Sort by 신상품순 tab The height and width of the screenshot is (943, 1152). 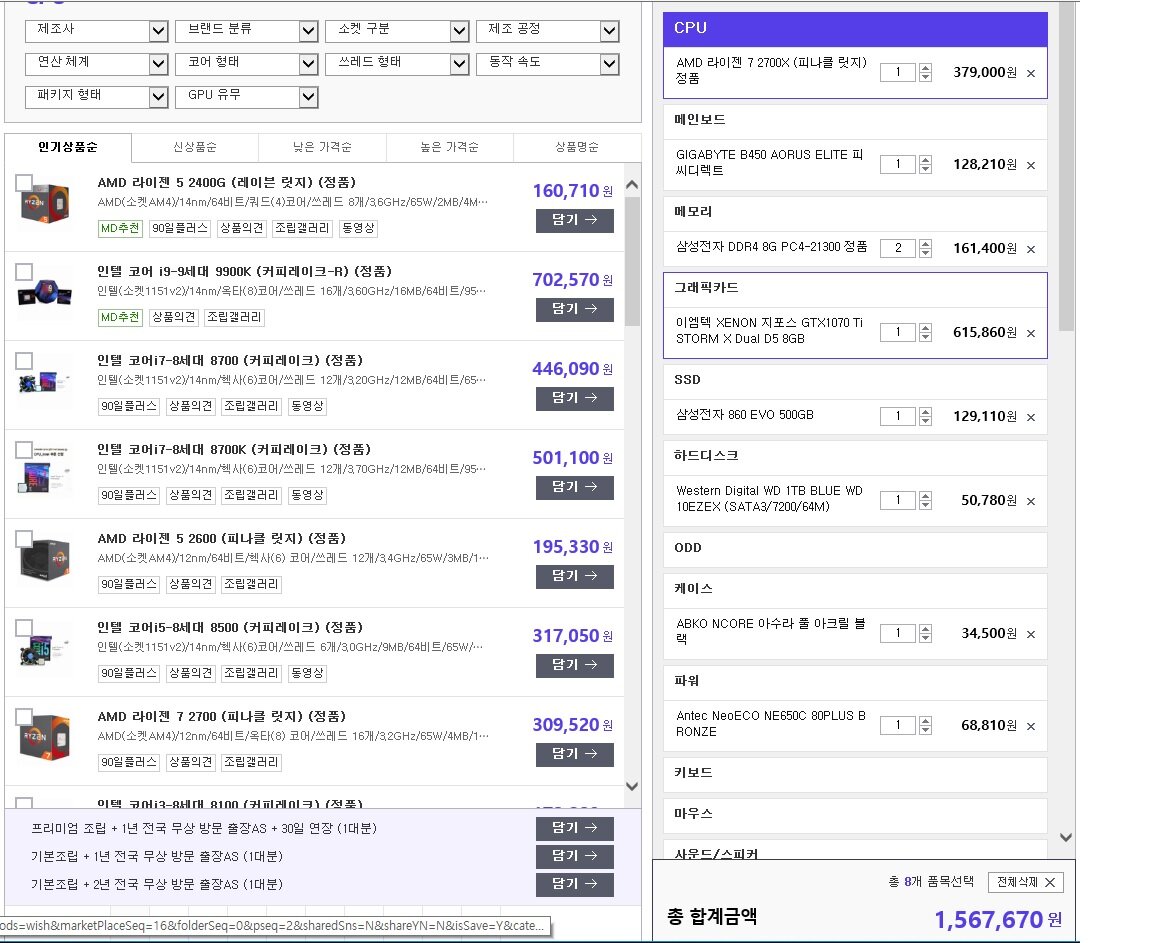click(195, 147)
